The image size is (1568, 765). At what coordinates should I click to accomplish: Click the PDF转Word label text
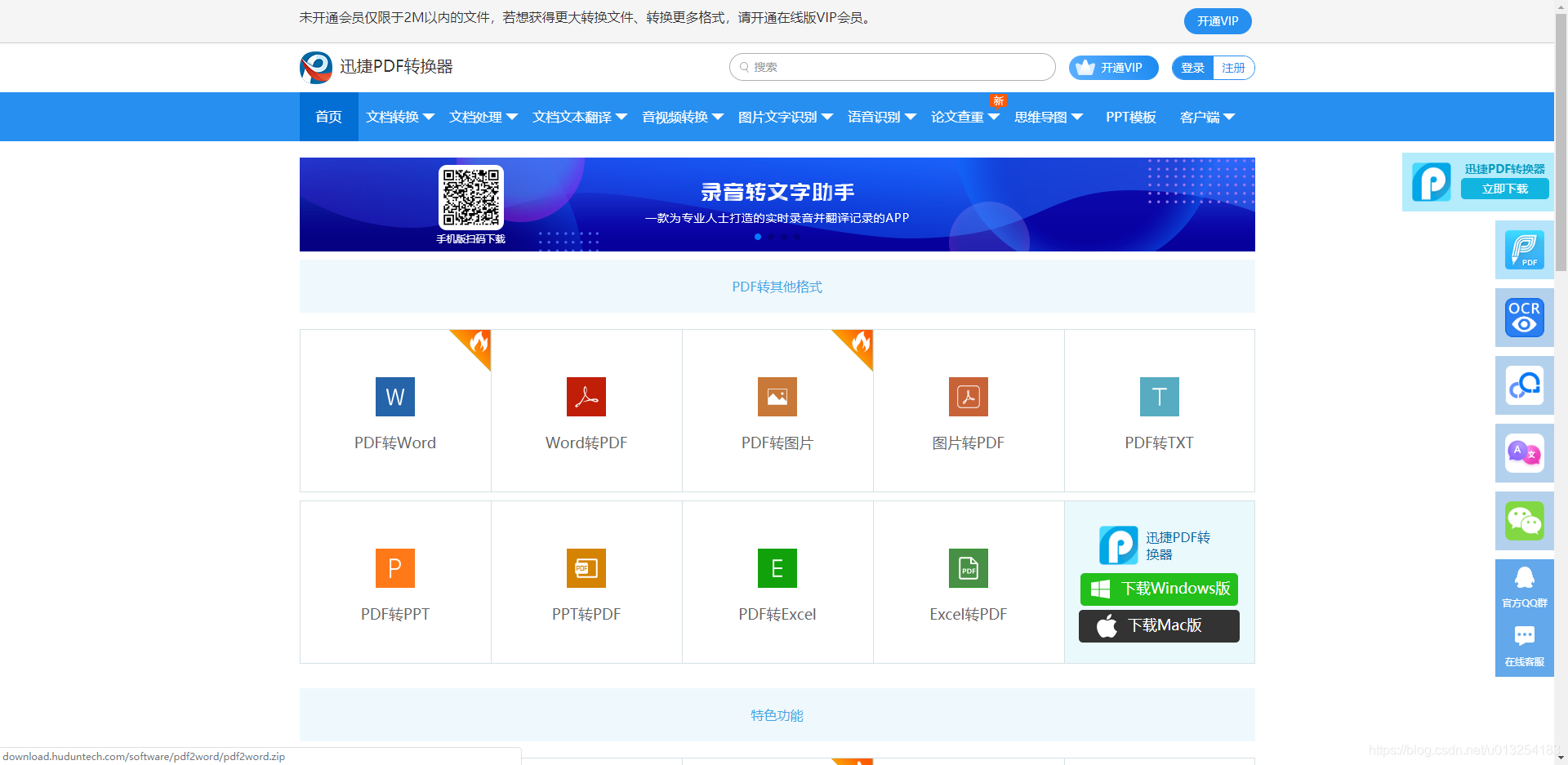click(395, 443)
